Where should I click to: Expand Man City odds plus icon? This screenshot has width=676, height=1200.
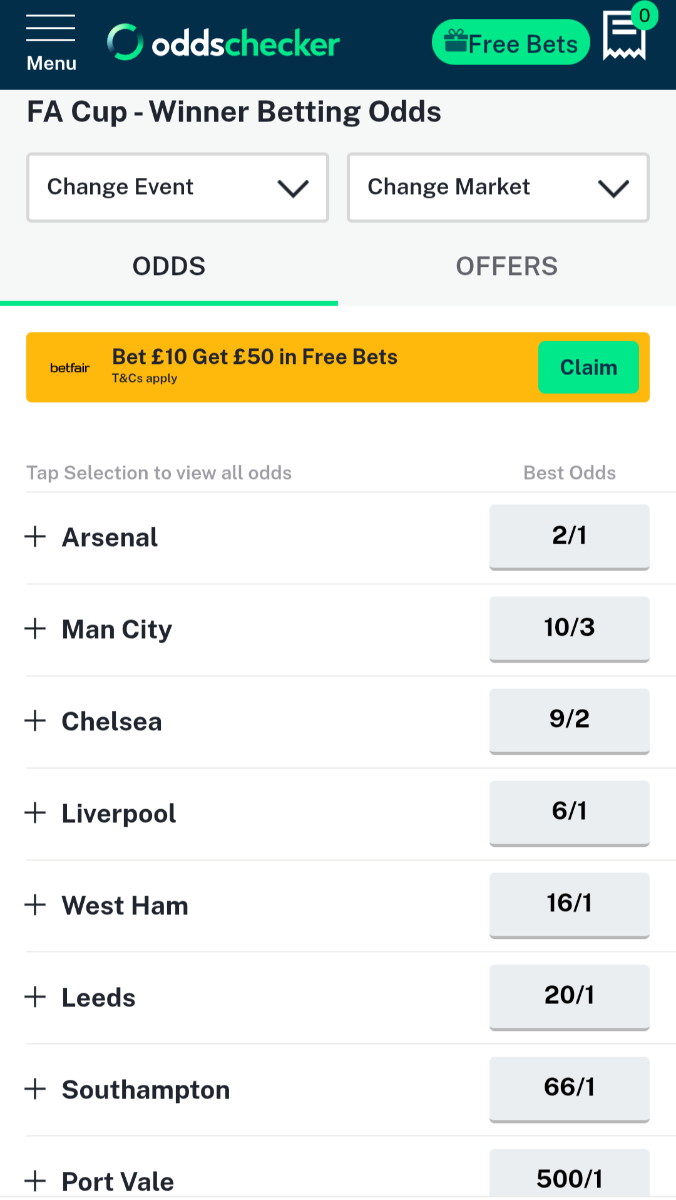tap(36, 629)
